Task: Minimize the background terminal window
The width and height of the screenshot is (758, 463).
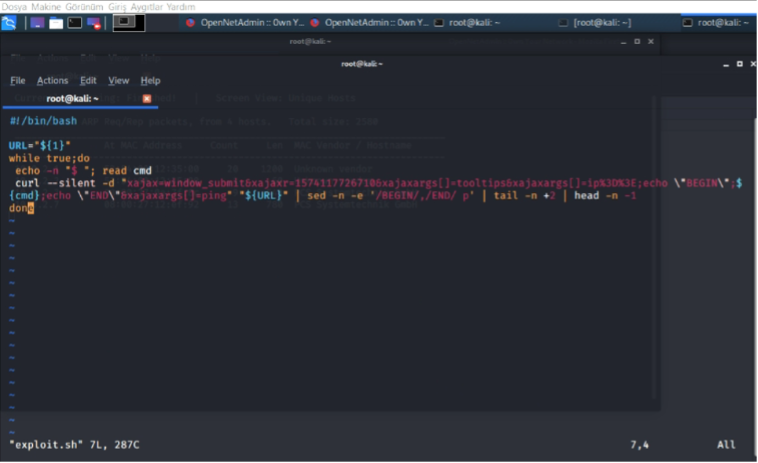Action: click(624, 42)
